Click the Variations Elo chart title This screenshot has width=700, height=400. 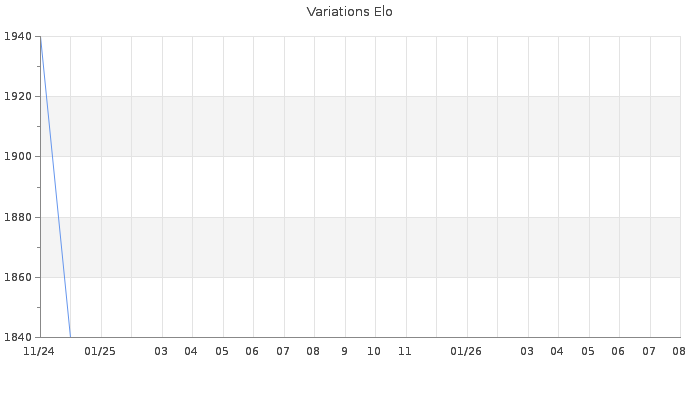point(350,12)
